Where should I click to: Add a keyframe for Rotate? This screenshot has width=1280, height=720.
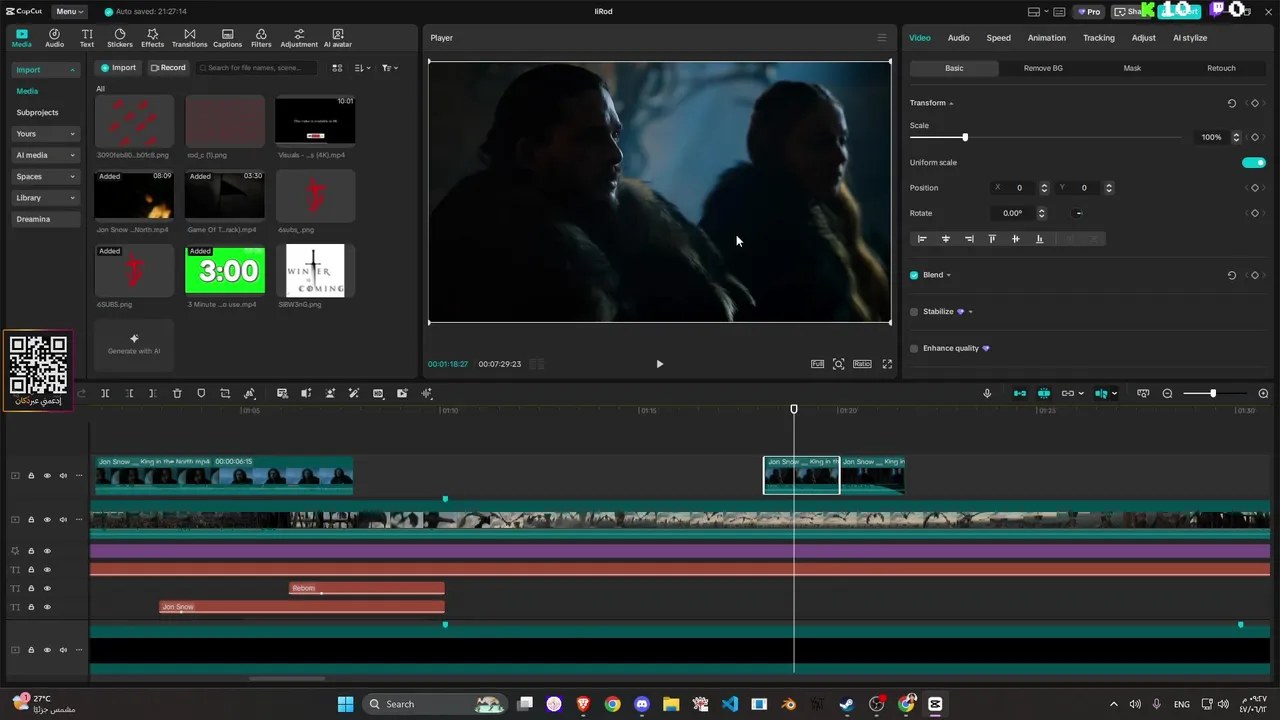1255,213
